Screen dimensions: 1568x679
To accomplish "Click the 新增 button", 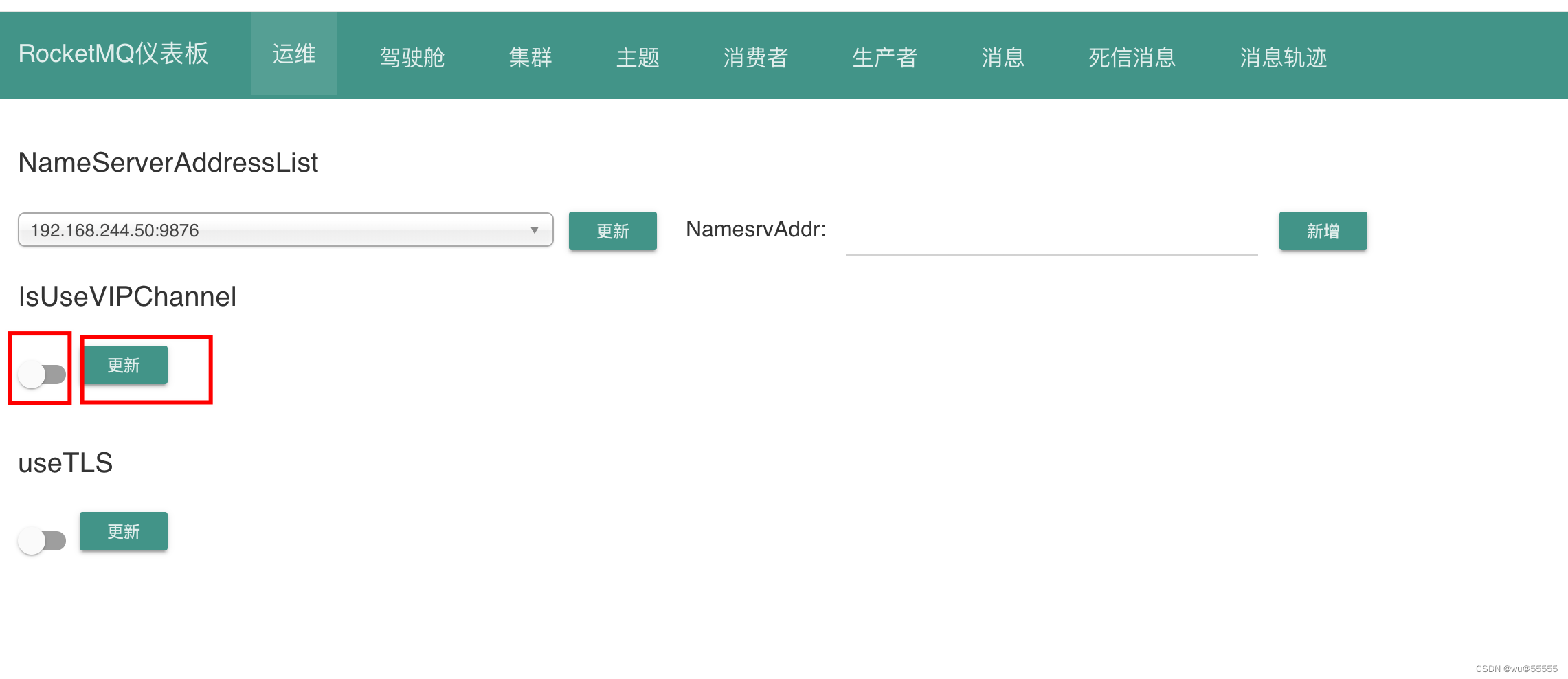I will pos(1322,231).
